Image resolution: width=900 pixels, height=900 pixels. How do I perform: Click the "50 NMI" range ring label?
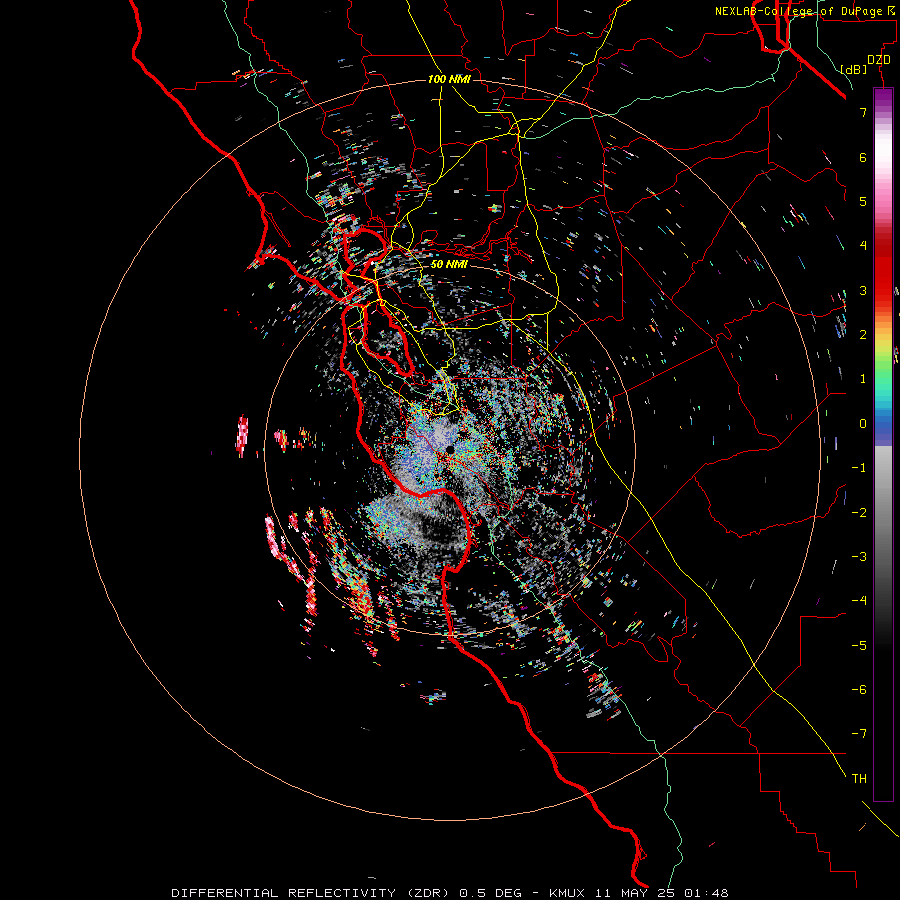449,264
